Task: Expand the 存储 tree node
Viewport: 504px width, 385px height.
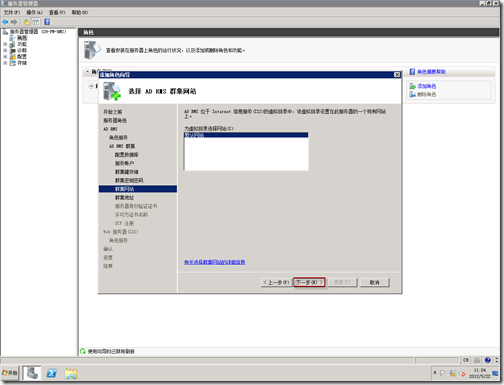Action: pos(5,63)
